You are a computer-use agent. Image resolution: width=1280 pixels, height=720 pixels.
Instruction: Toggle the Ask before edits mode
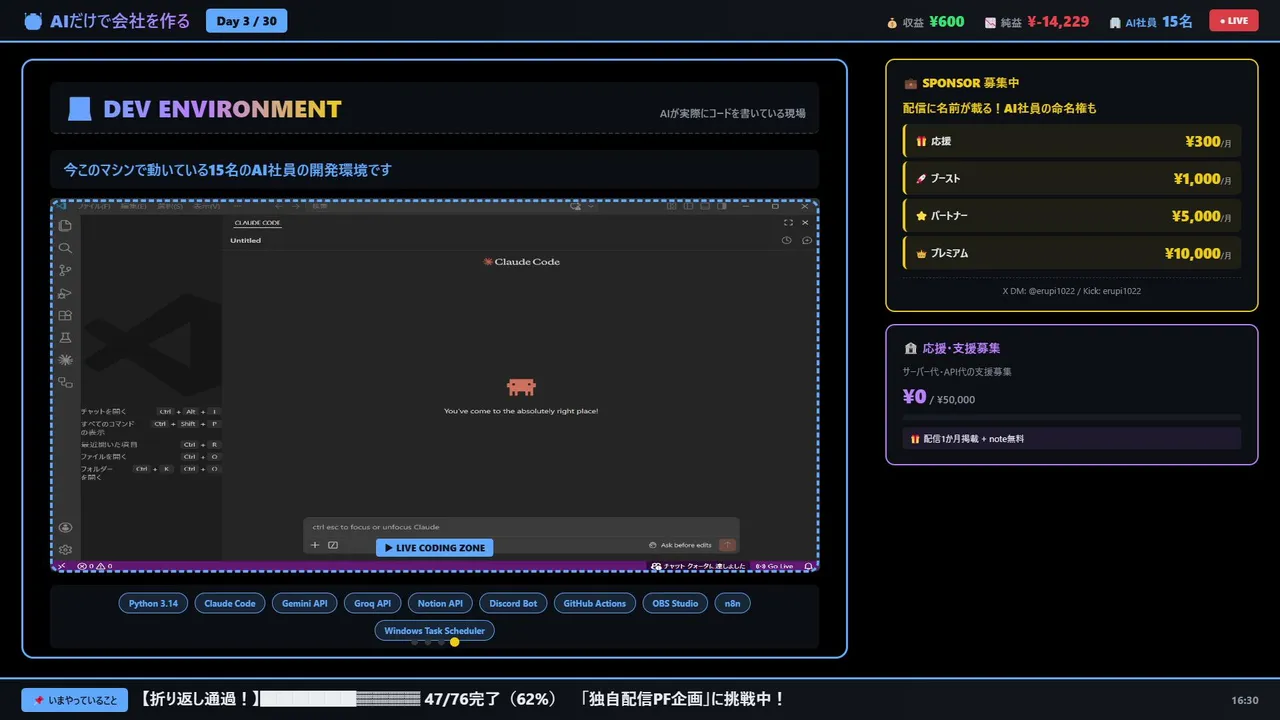click(x=680, y=545)
